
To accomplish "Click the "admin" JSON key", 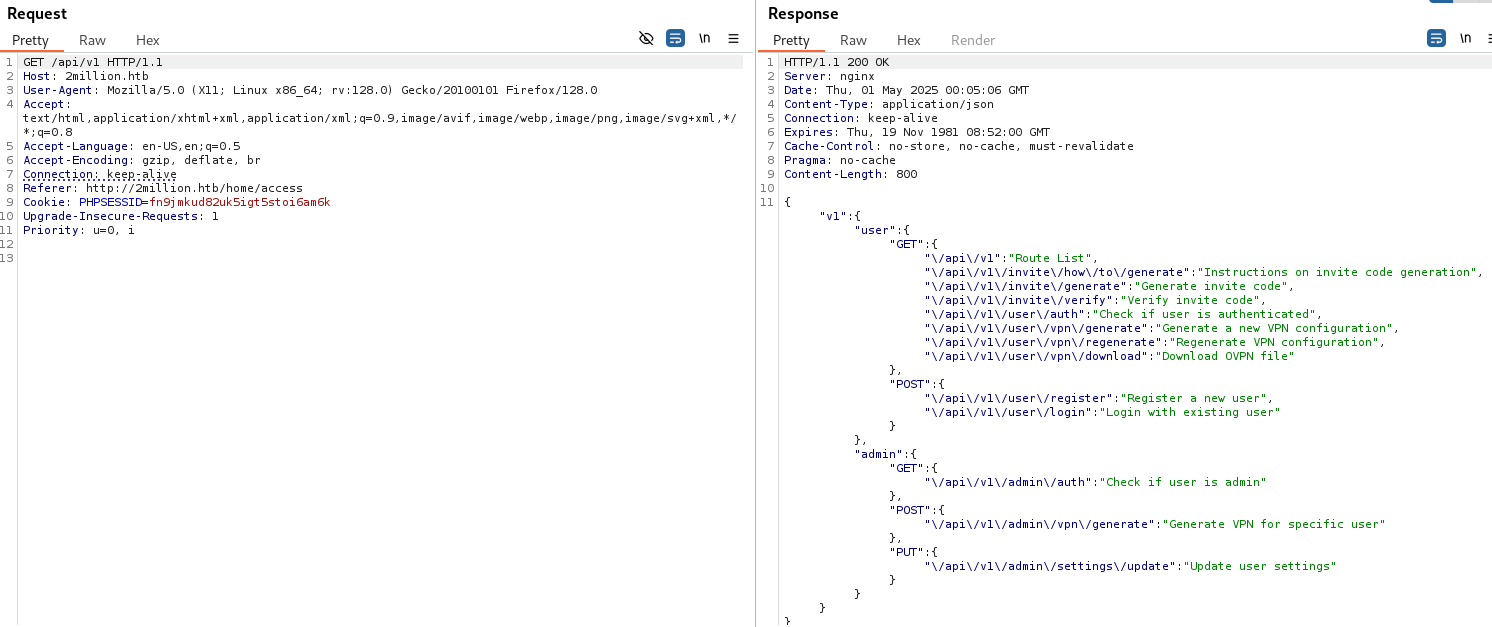I will (x=879, y=454).
